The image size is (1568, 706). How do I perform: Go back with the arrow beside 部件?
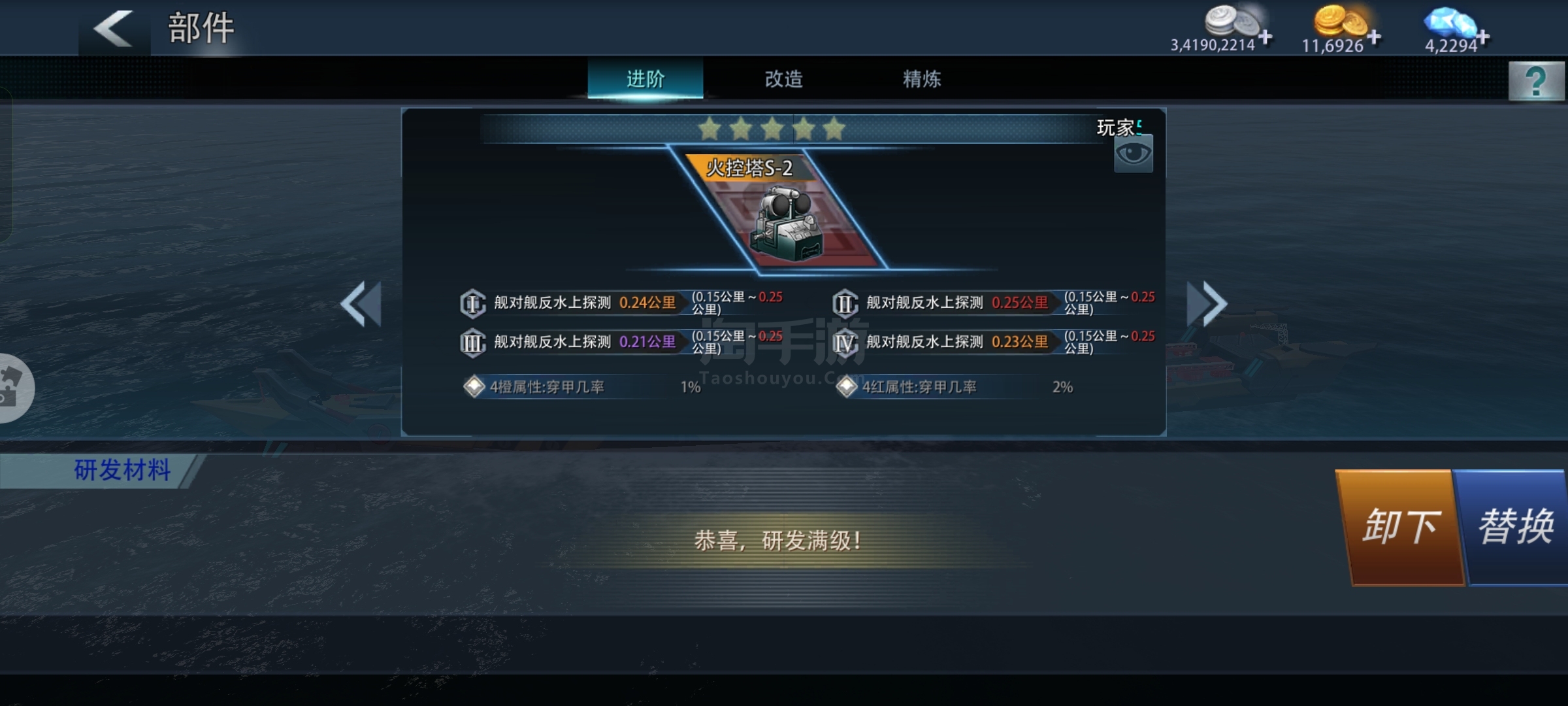pos(114,29)
